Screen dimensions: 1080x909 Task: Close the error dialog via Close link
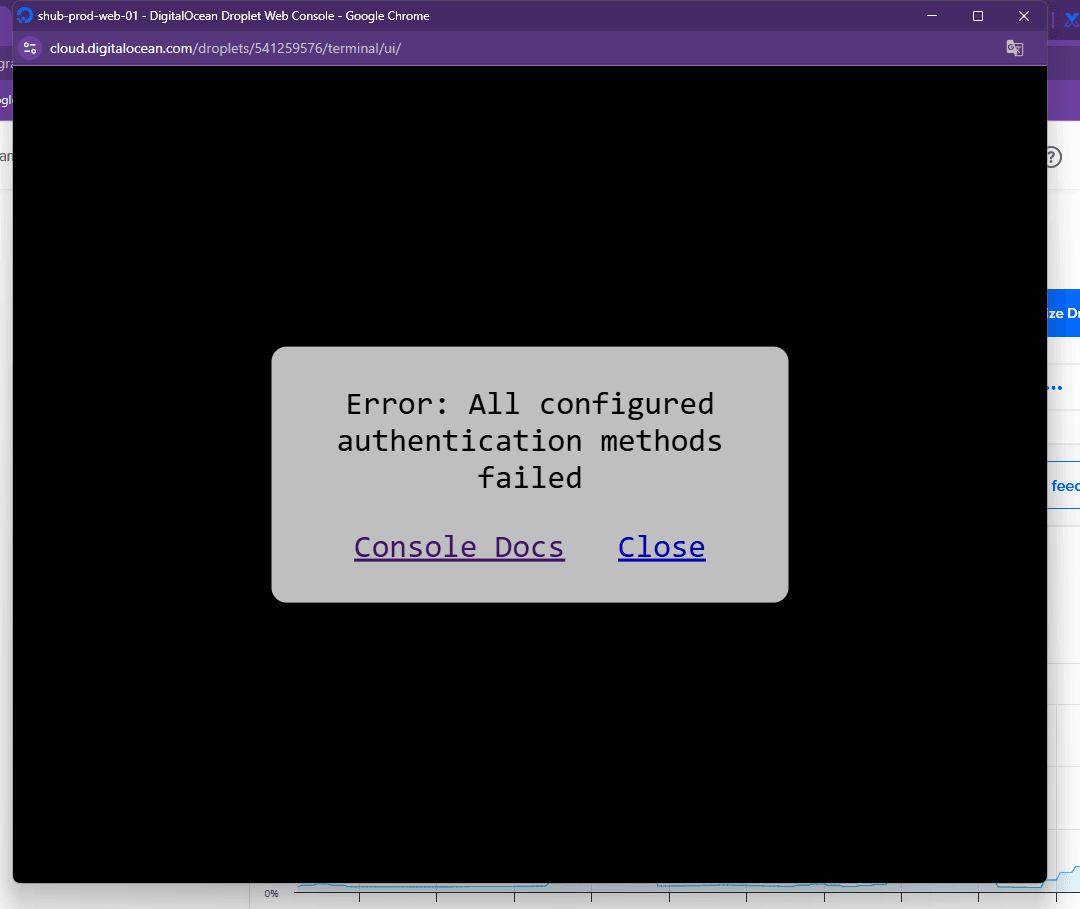(x=661, y=547)
